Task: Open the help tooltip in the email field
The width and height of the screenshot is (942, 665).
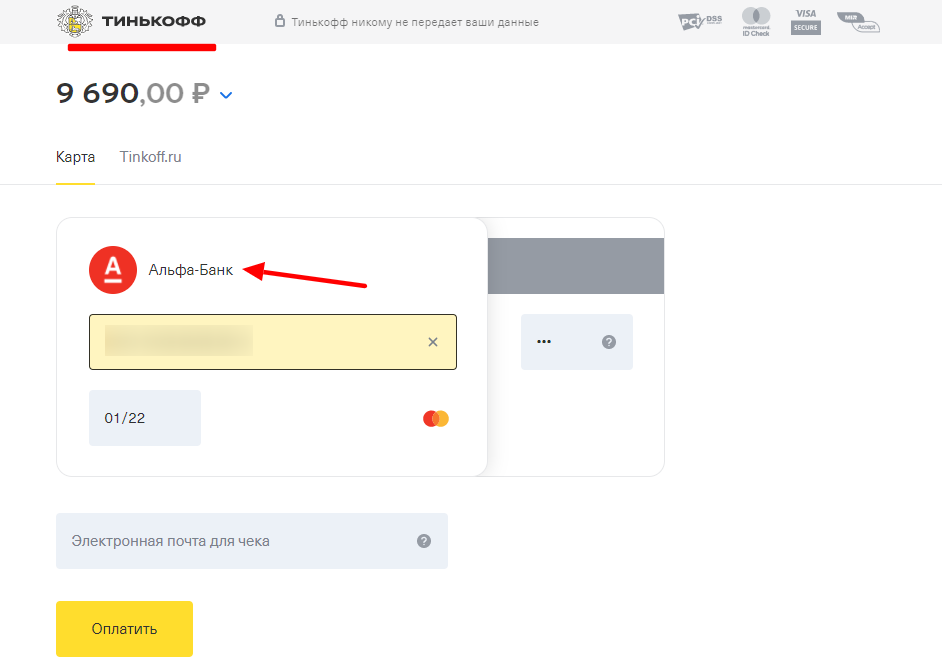Action: (424, 541)
